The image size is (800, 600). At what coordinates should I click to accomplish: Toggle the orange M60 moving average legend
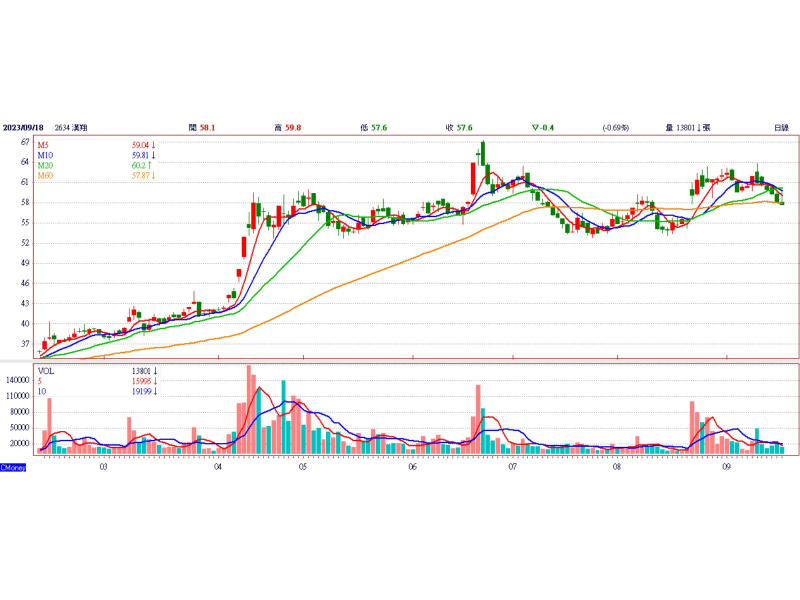[46, 176]
